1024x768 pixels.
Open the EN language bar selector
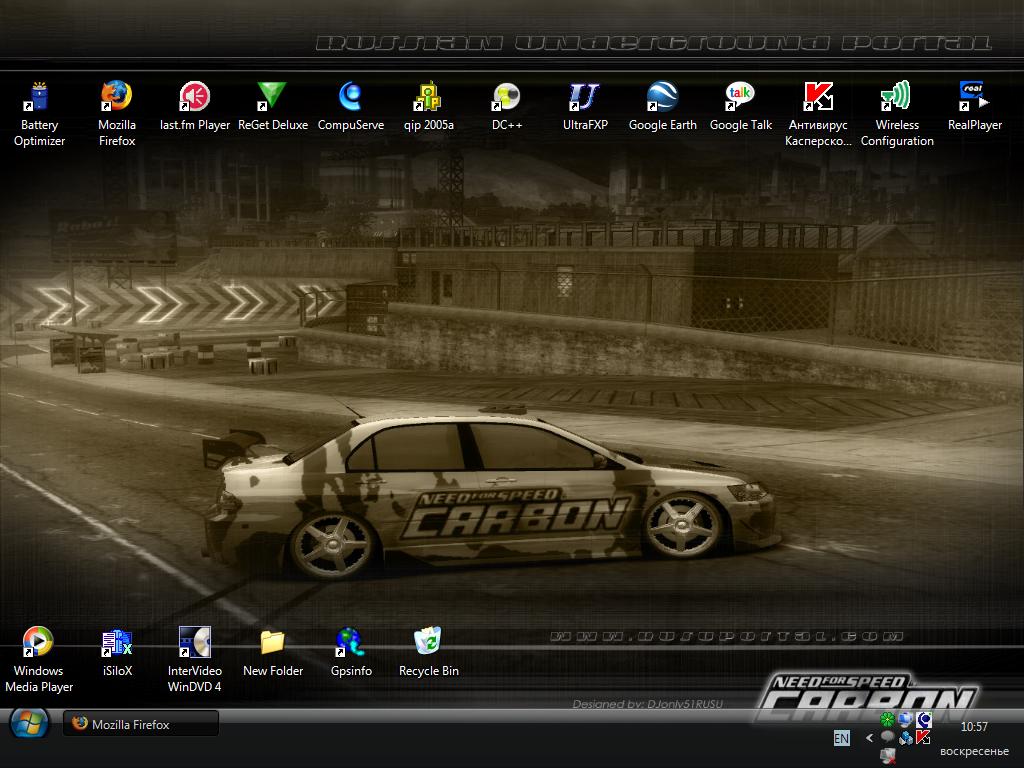coord(841,738)
